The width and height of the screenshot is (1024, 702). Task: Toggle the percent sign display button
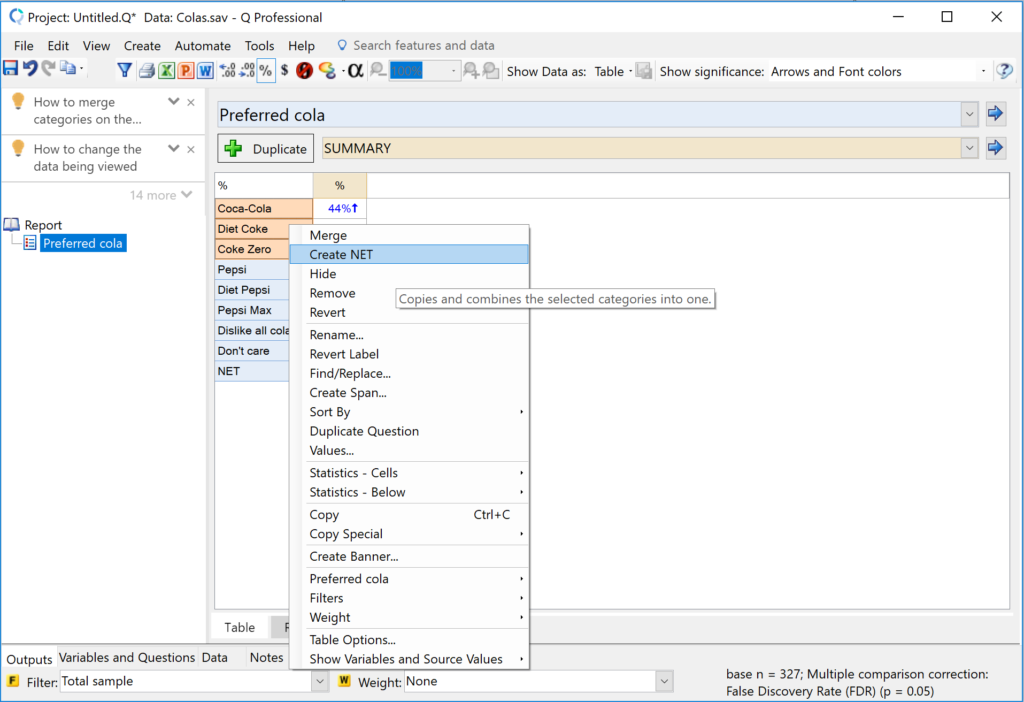[x=266, y=71]
